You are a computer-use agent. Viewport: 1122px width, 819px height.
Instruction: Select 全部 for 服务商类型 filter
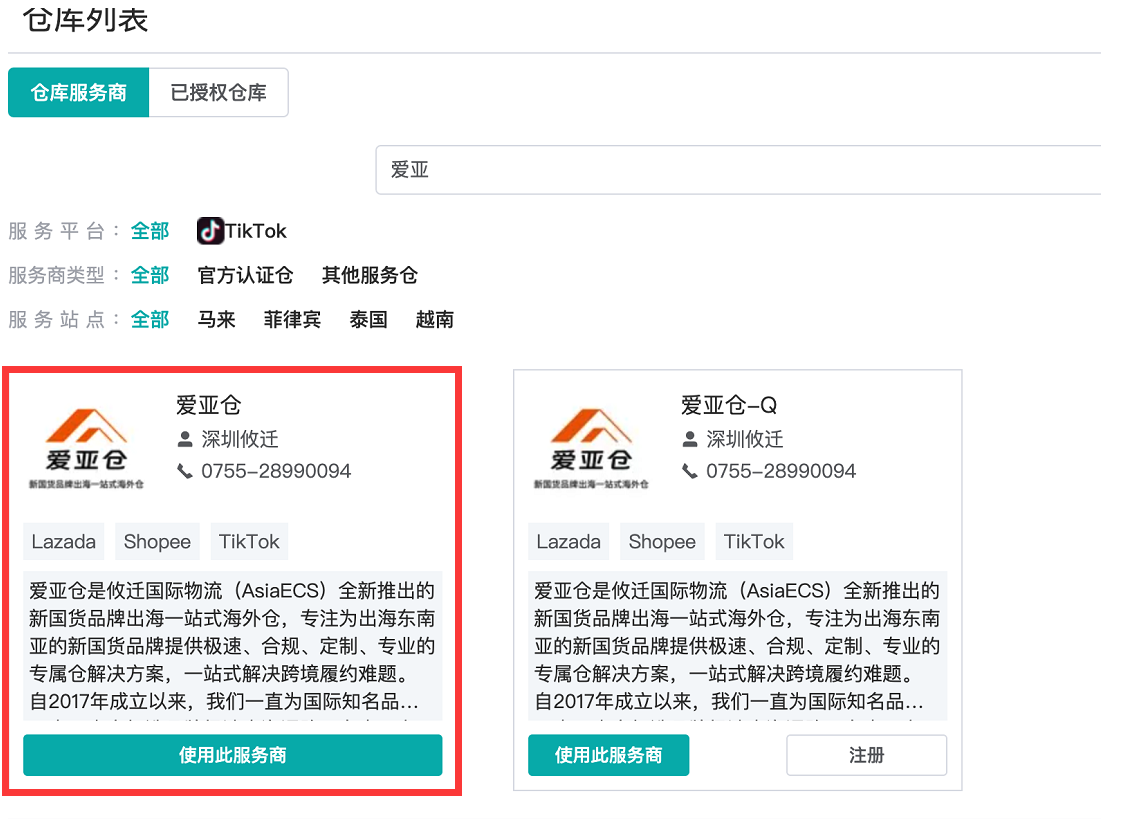pos(150,275)
